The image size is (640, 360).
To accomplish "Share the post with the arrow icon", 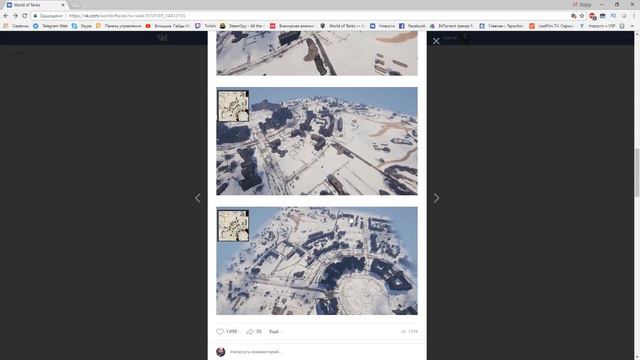I will (x=250, y=331).
